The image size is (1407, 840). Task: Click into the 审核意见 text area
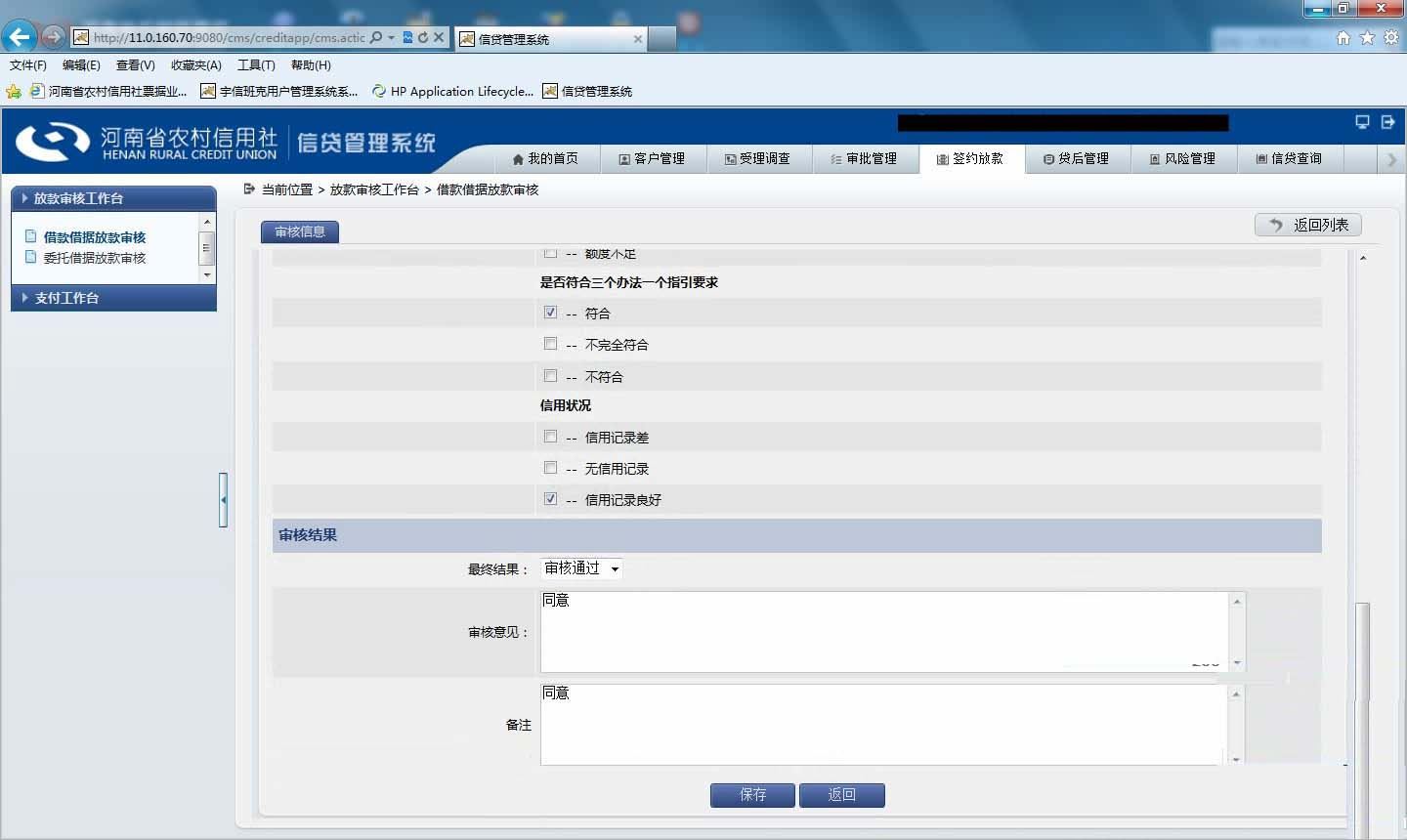[884, 632]
